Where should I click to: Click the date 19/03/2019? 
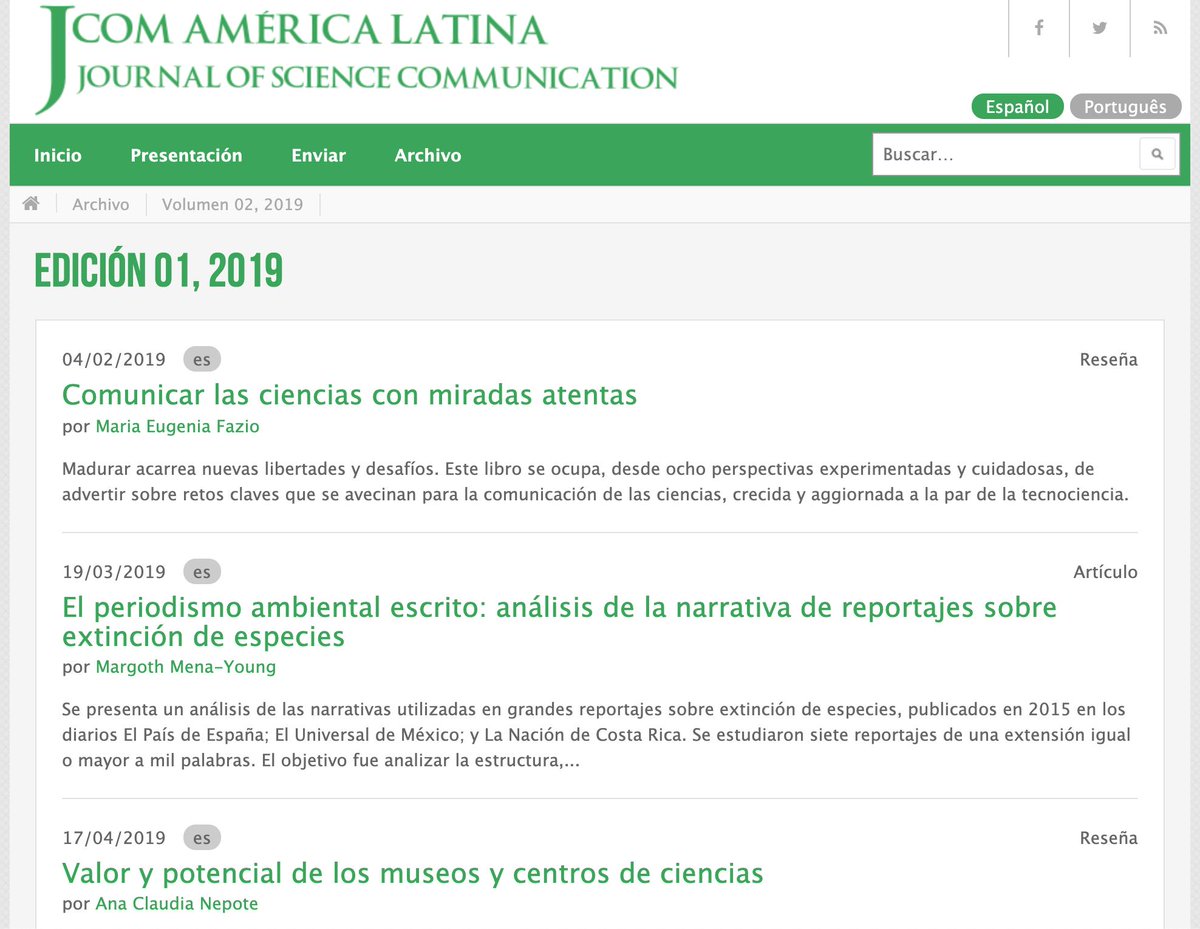click(x=114, y=572)
